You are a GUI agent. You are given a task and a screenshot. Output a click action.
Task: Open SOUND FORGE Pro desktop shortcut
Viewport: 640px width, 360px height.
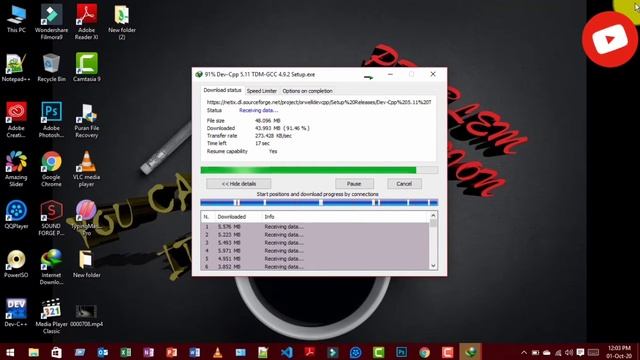(51, 218)
